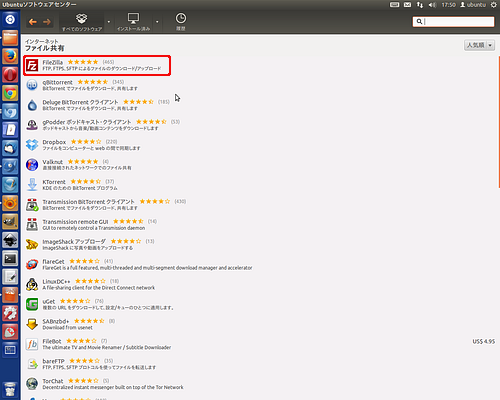The width and height of the screenshot is (500, 400).
Task: Select the bareFTP application icon
Action: tap(32, 364)
